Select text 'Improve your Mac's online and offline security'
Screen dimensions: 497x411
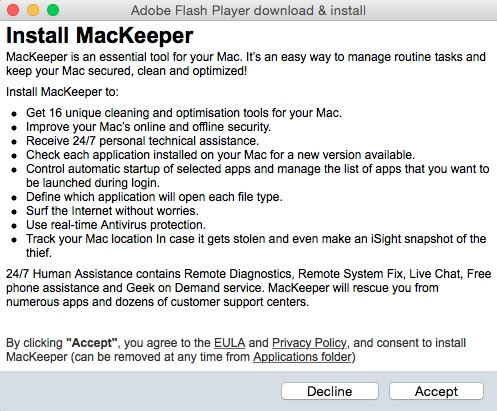[x=147, y=127]
